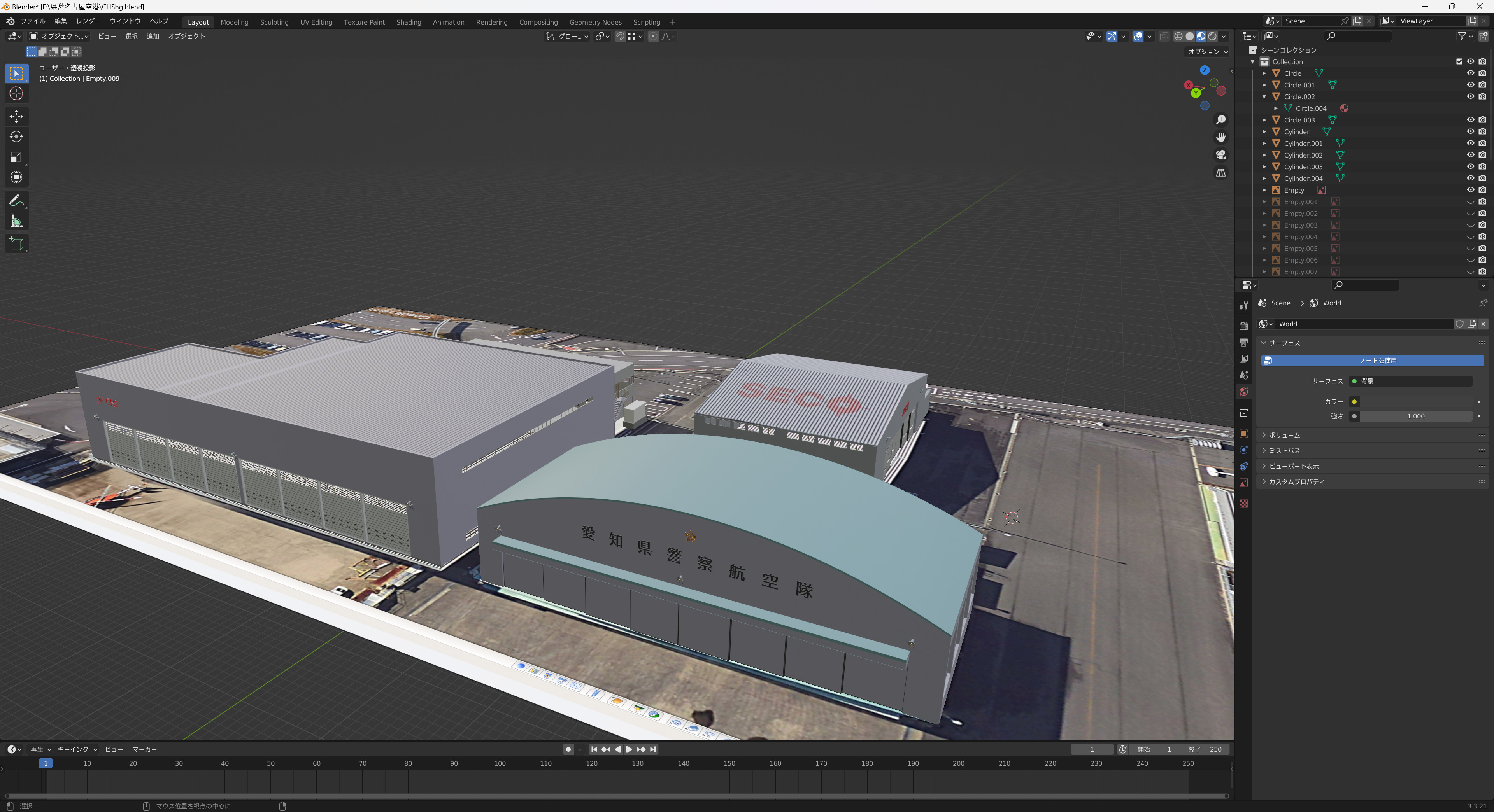Switch to solid viewport shading
Image resolution: width=1494 pixels, height=812 pixels.
1189,36
